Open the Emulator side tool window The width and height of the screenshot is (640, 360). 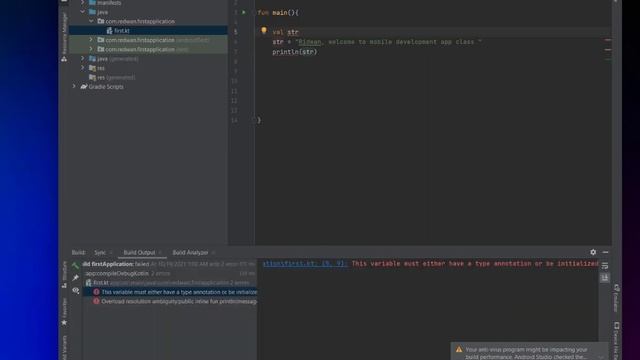pyautogui.click(x=616, y=298)
